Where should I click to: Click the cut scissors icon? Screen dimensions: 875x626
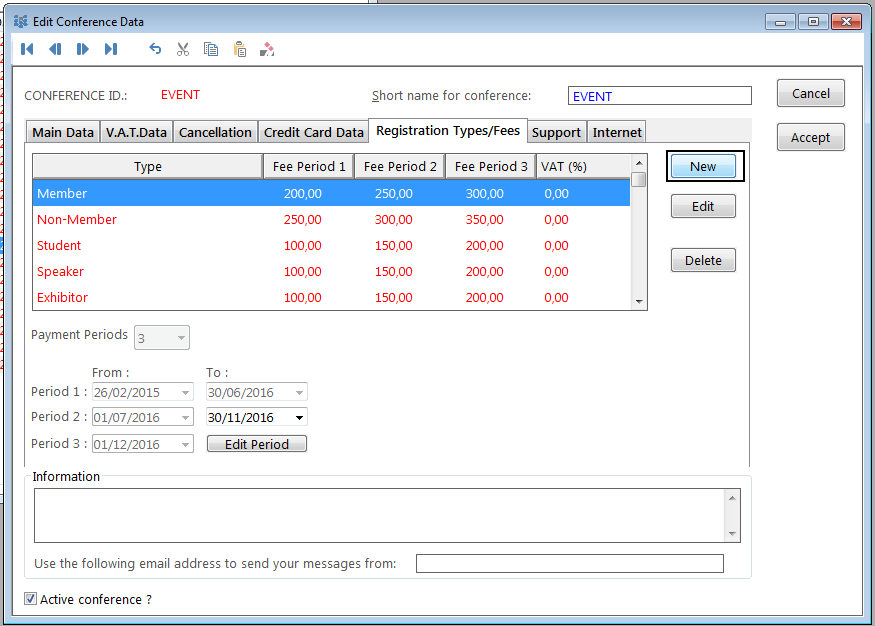(x=183, y=49)
